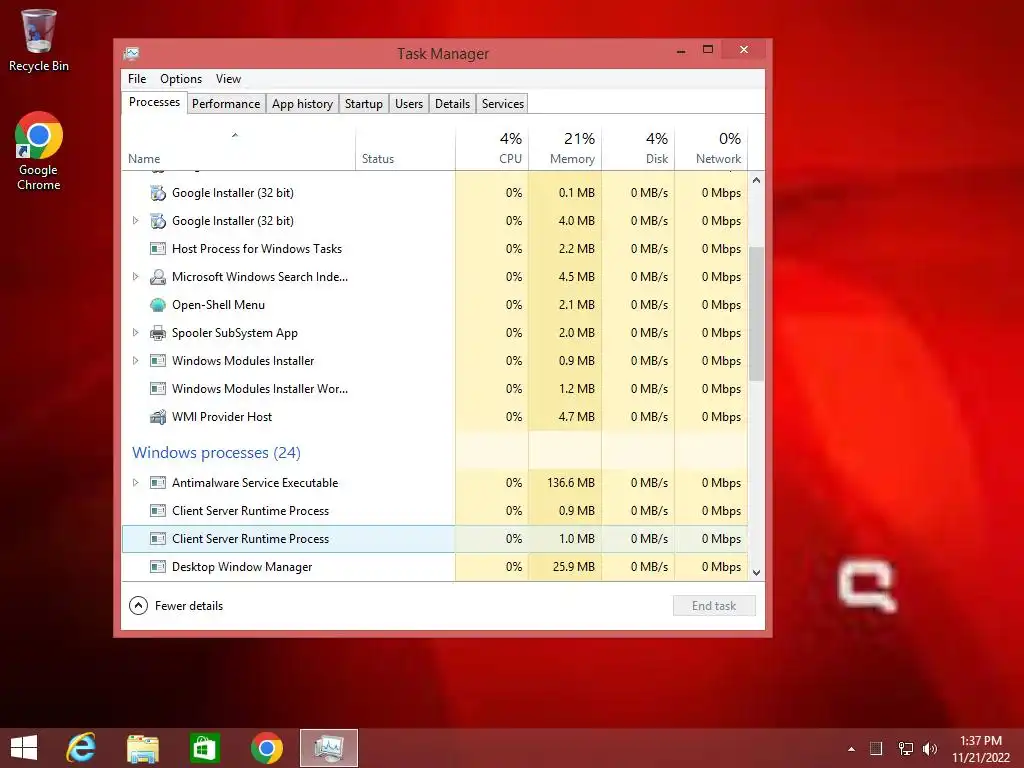Click the scrollbar down arrow
Screen dimensions: 1024x768
756,573
